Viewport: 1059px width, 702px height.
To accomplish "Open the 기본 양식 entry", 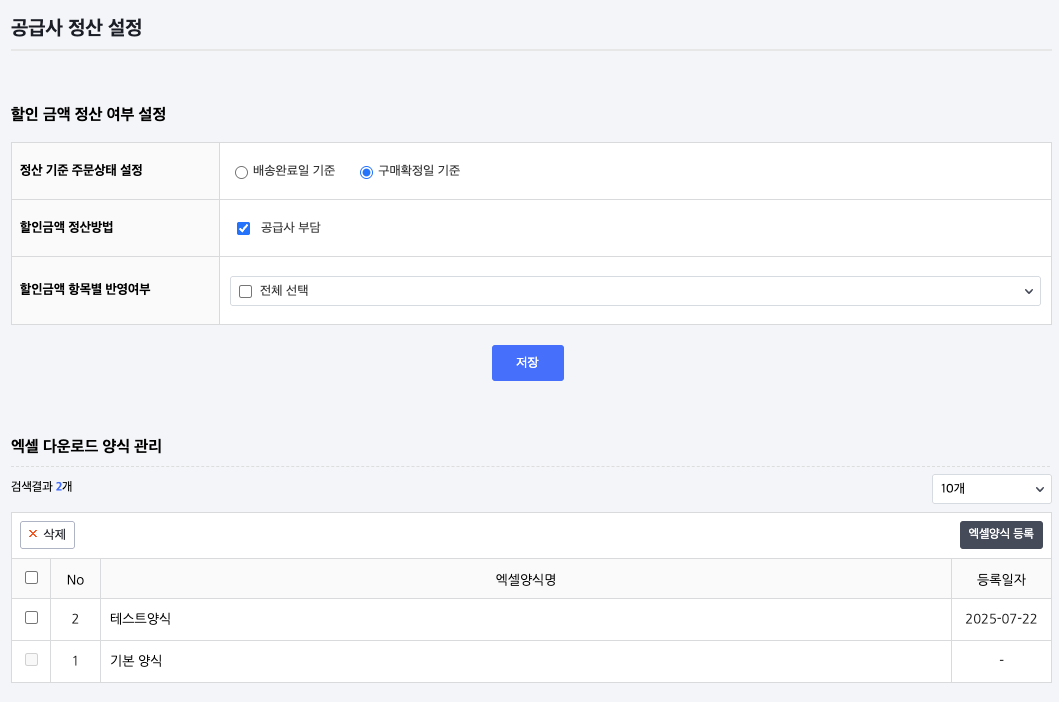I will click(136, 661).
